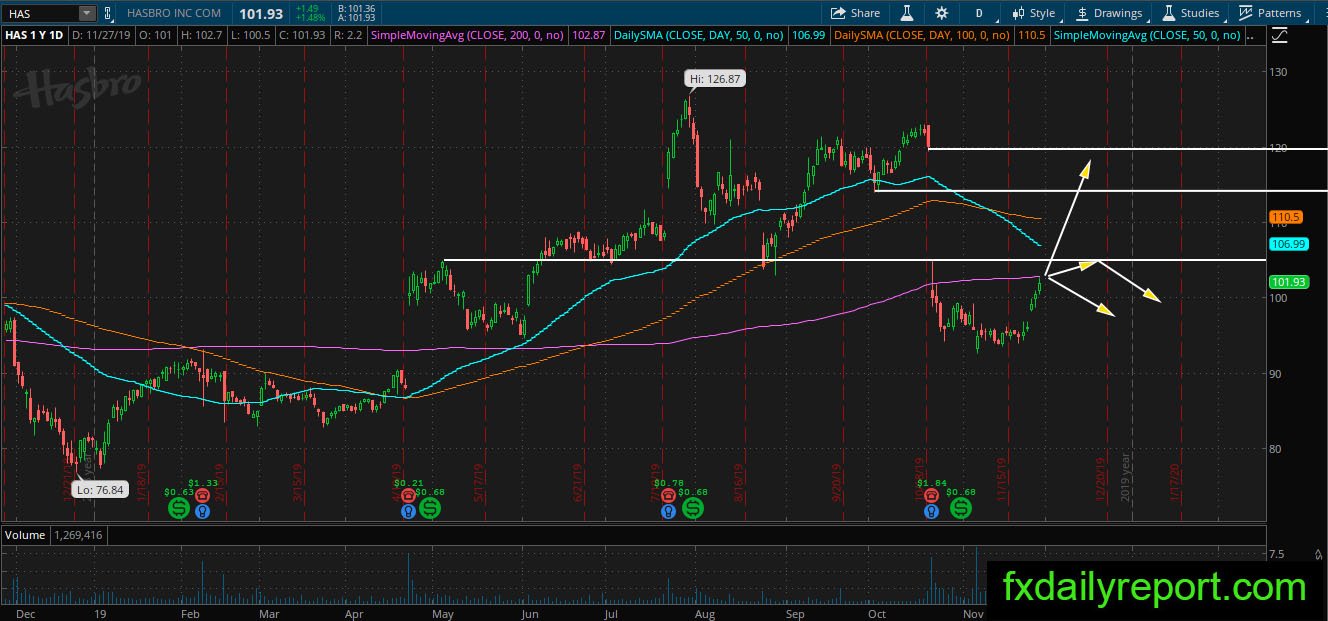This screenshot has width=1328, height=621.
Task: Open the Drawings menu
Action: 1109,13
